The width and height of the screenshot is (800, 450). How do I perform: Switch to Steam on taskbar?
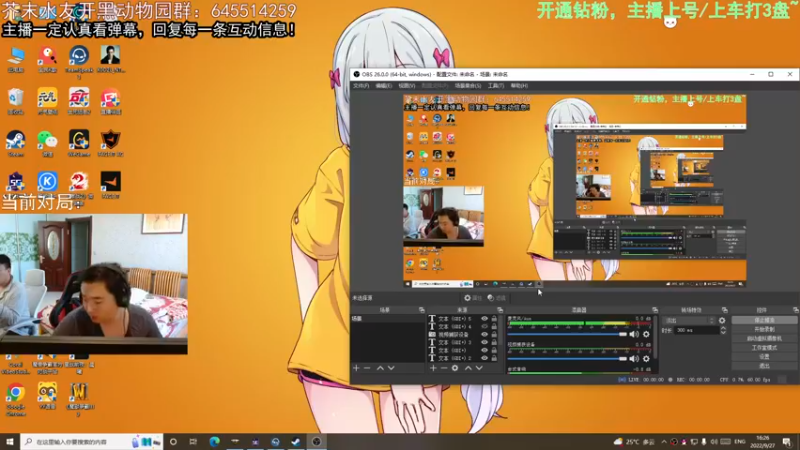pos(296,441)
